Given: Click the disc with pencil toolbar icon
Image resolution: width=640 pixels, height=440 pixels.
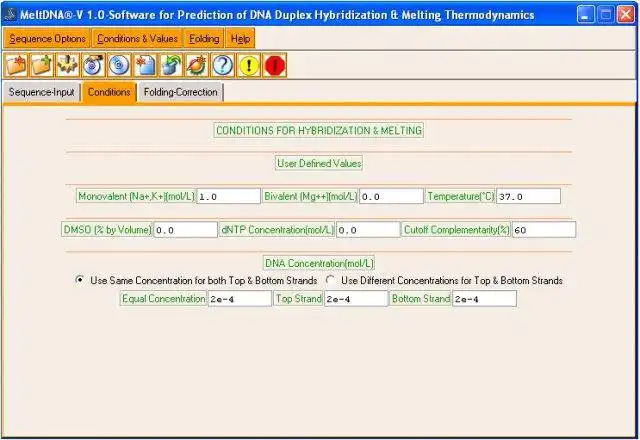Looking at the screenshot, I should point(94,65).
